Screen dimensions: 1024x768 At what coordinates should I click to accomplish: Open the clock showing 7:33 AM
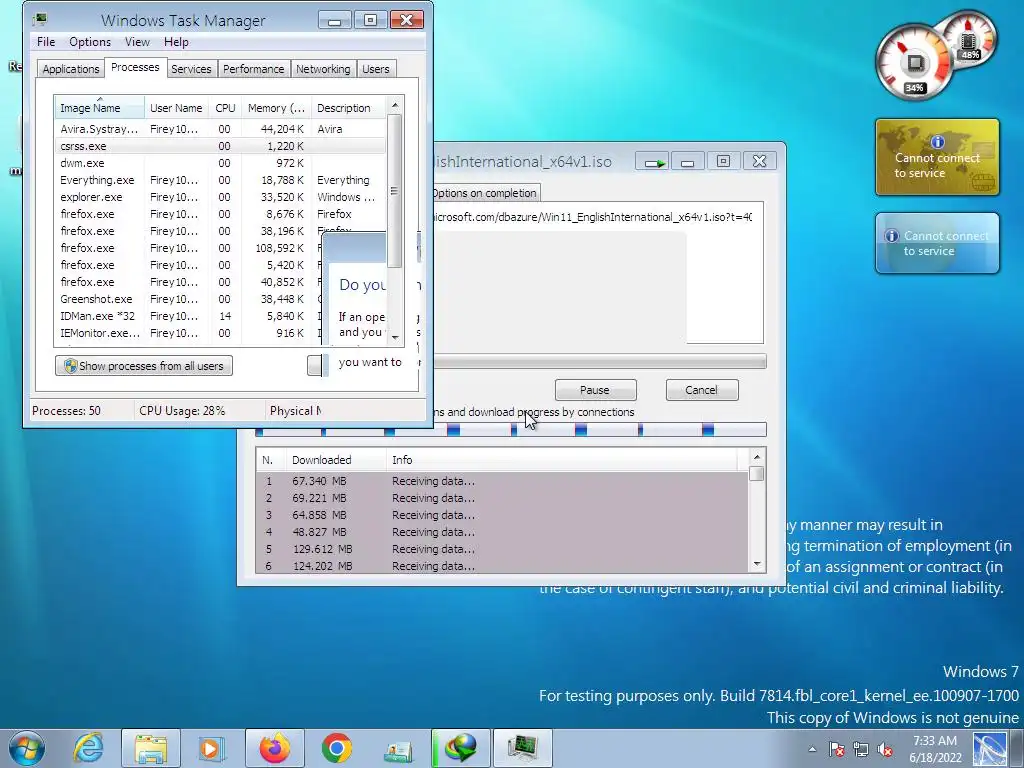click(x=935, y=749)
